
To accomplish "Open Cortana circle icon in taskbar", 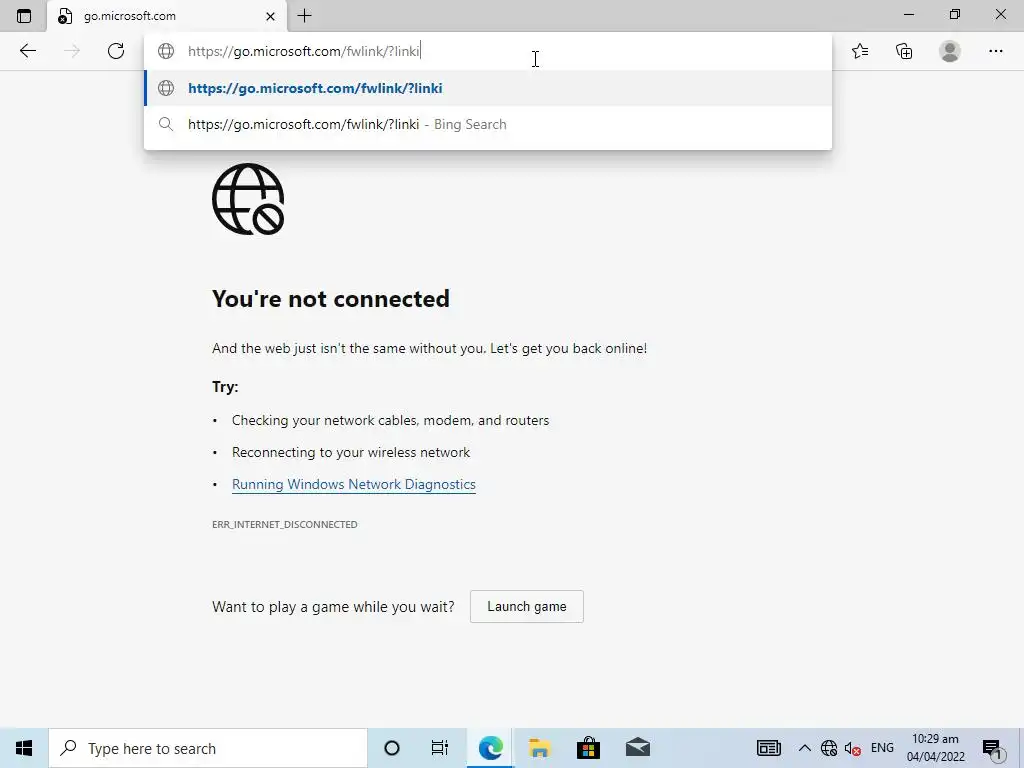I will pyautogui.click(x=392, y=748).
